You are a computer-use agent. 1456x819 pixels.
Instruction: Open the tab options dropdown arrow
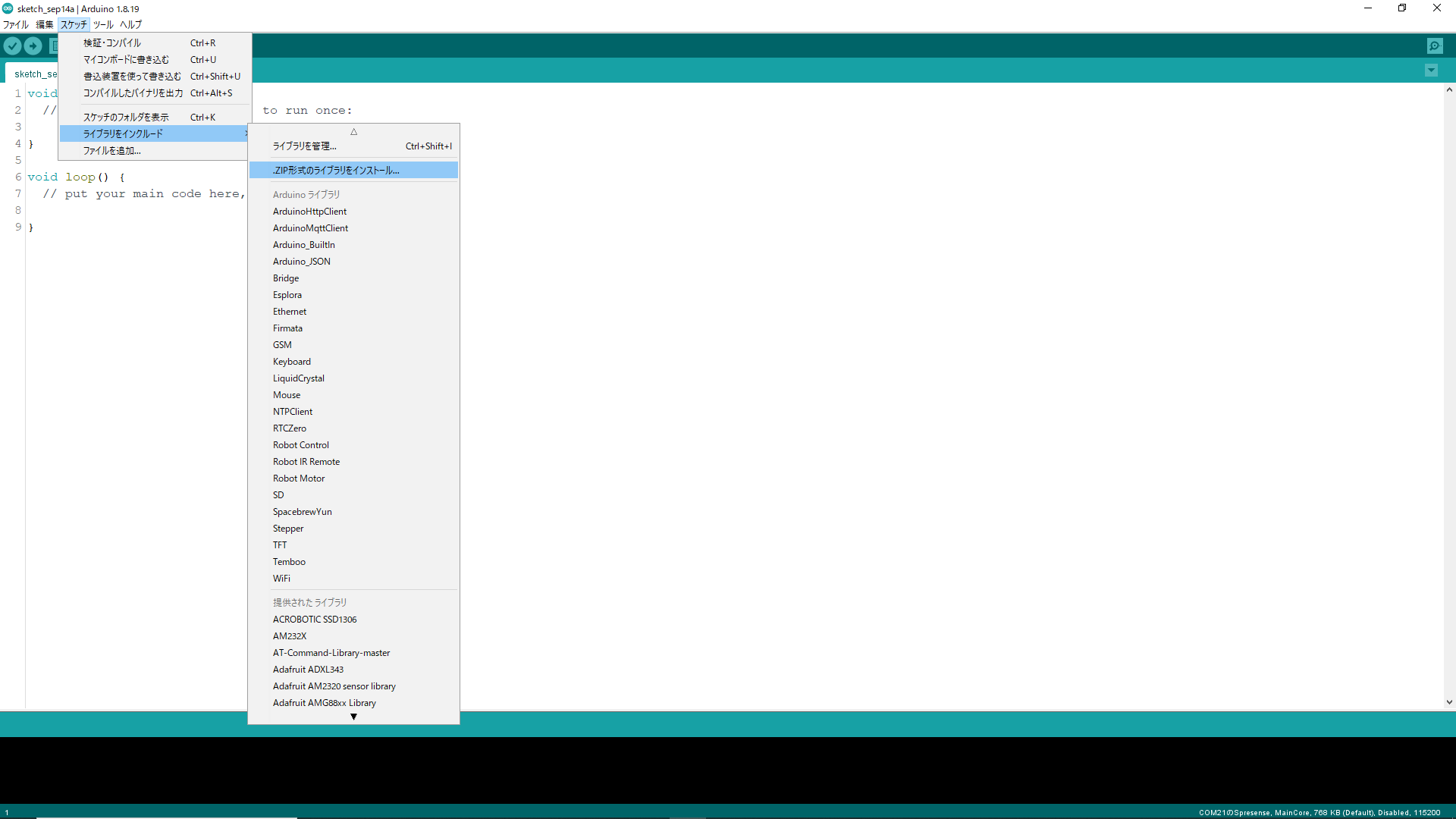1431,71
